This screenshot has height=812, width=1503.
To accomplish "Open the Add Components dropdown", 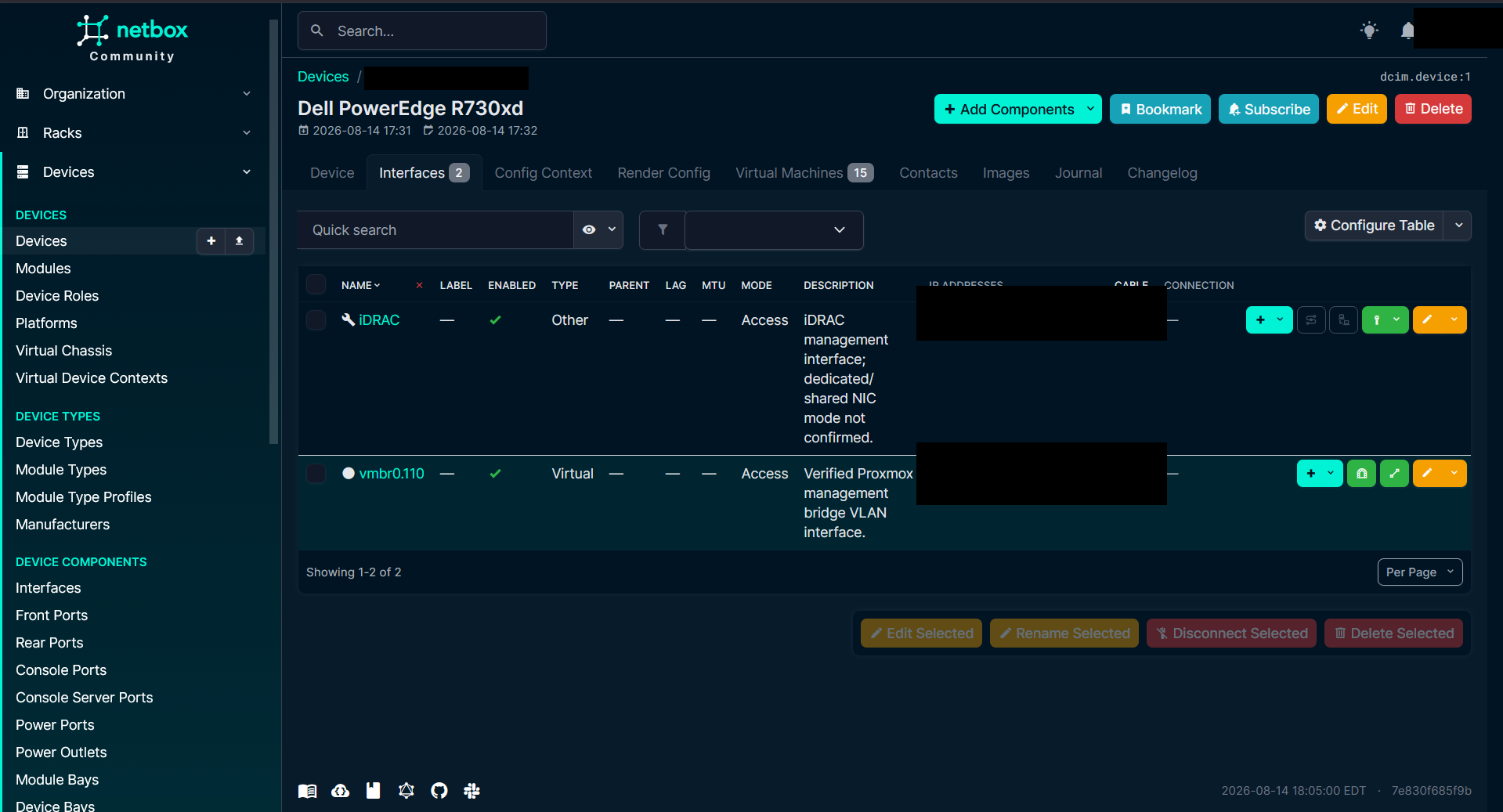I will pyautogui.click(x=1018, y=109).
